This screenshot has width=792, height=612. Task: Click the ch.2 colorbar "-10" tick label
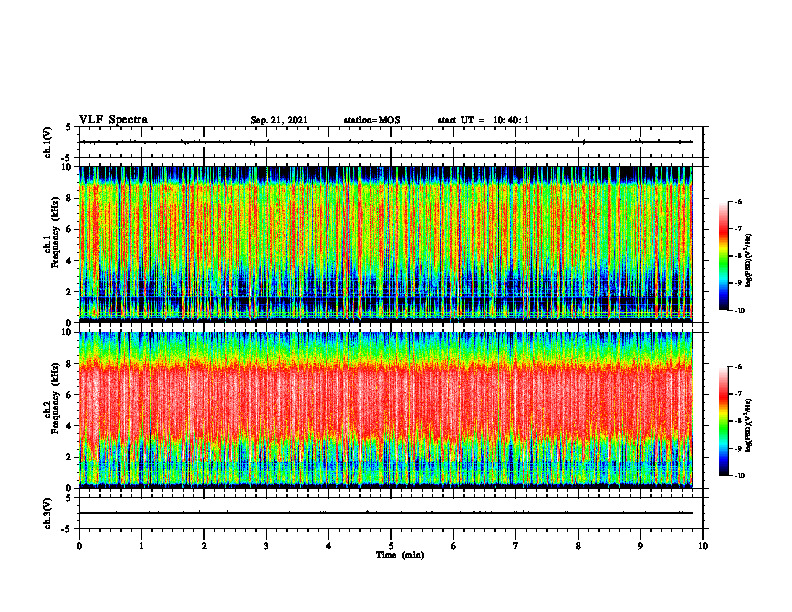point(739,476)
